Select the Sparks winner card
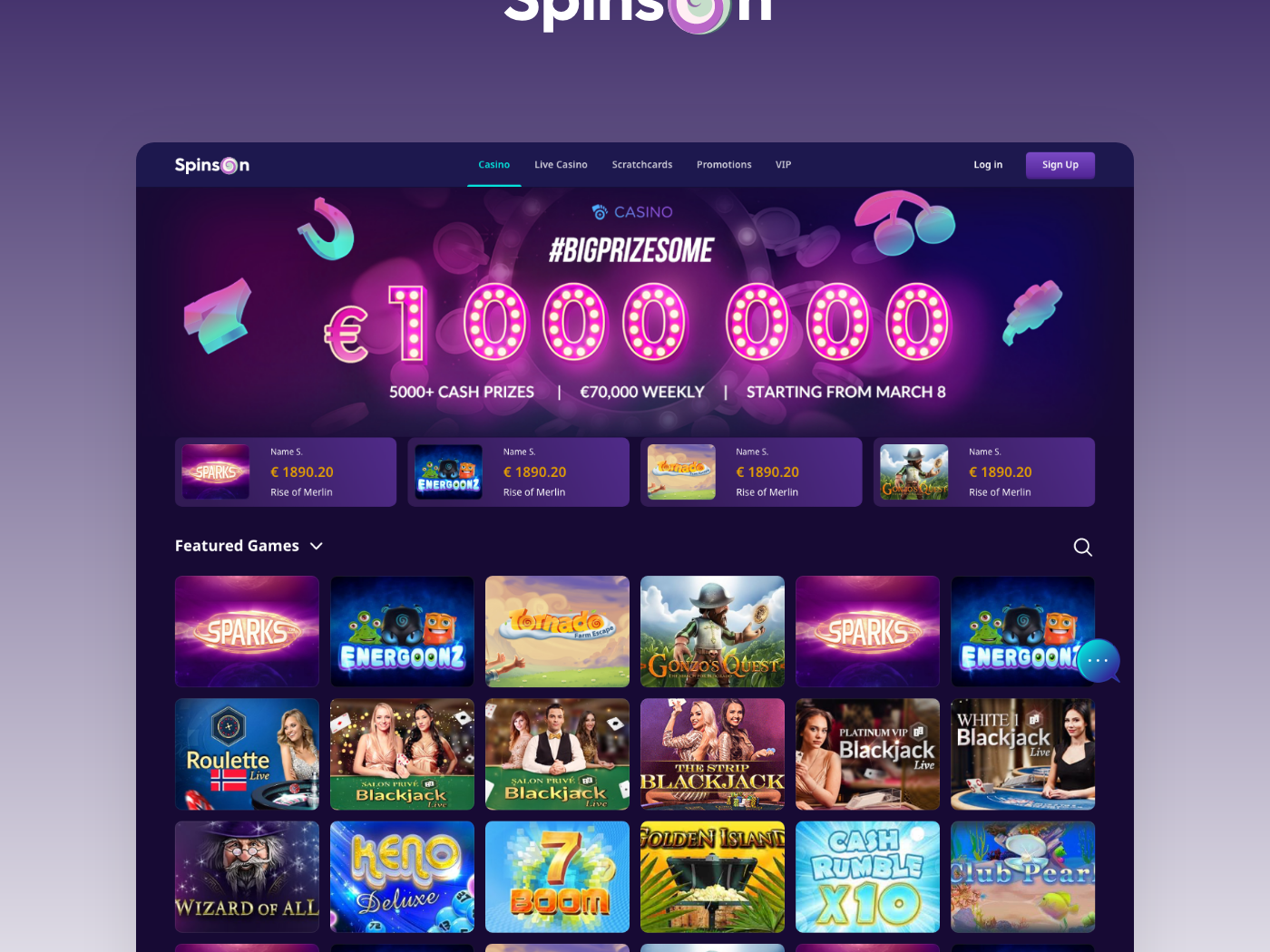The image size is (1270, 952). pos(286,471)
